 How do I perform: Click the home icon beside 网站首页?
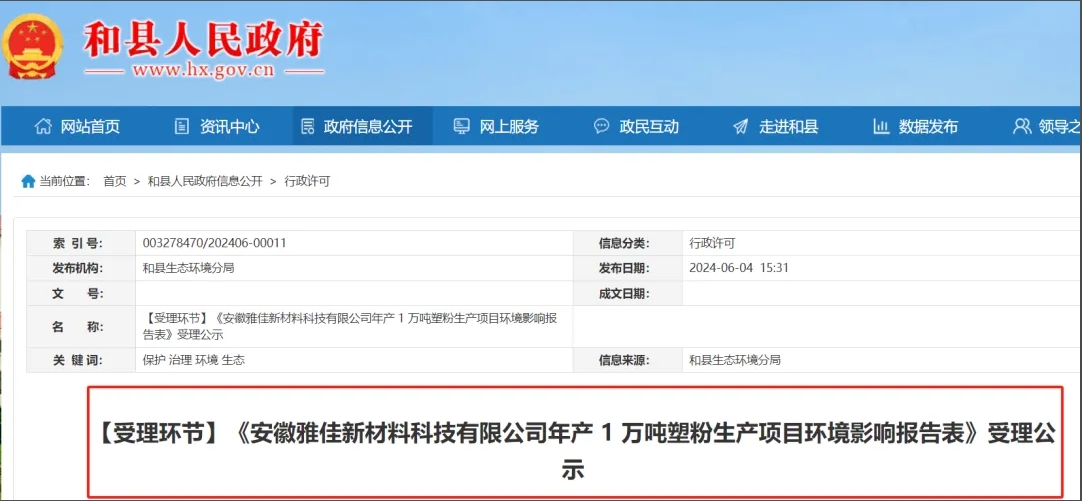click(x=43, y=127)
